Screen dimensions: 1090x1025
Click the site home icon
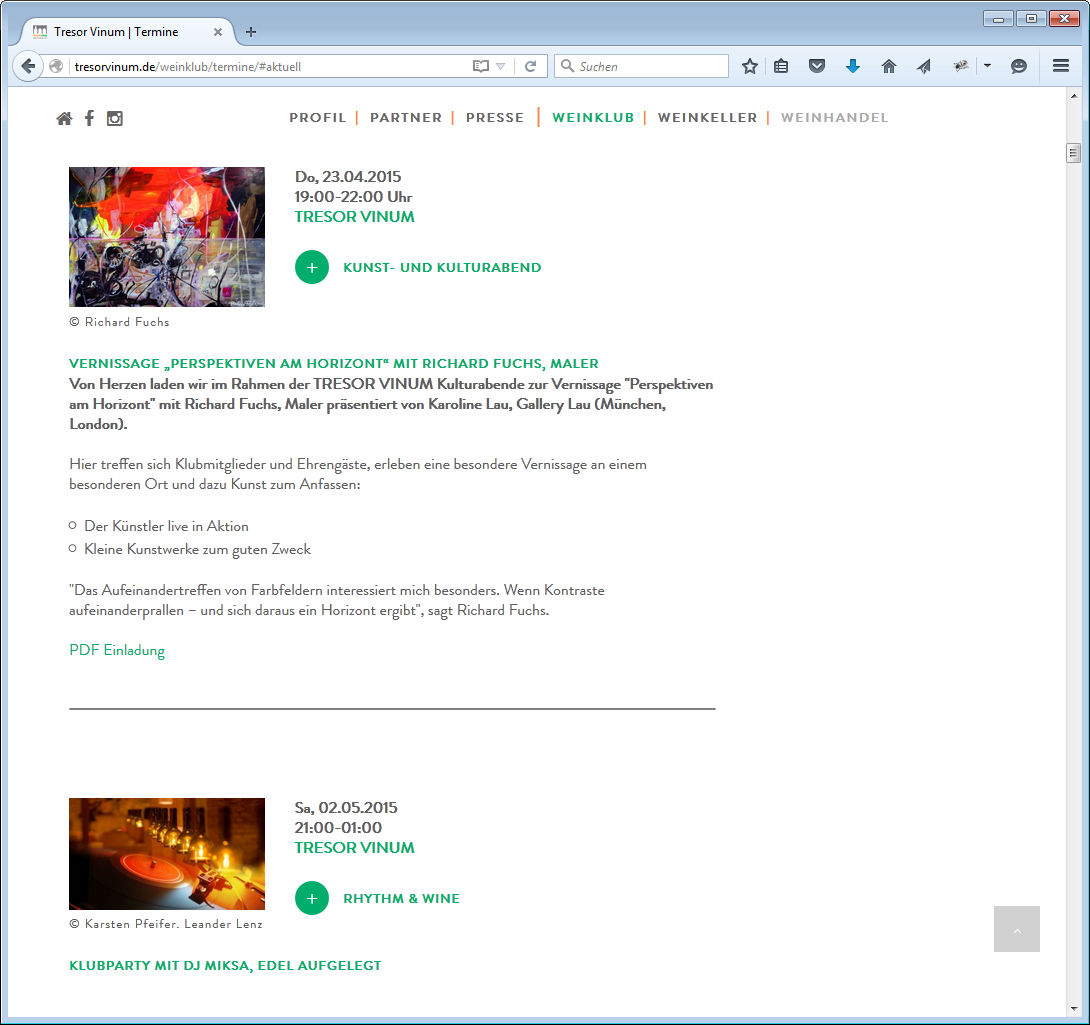coord(64,118)
